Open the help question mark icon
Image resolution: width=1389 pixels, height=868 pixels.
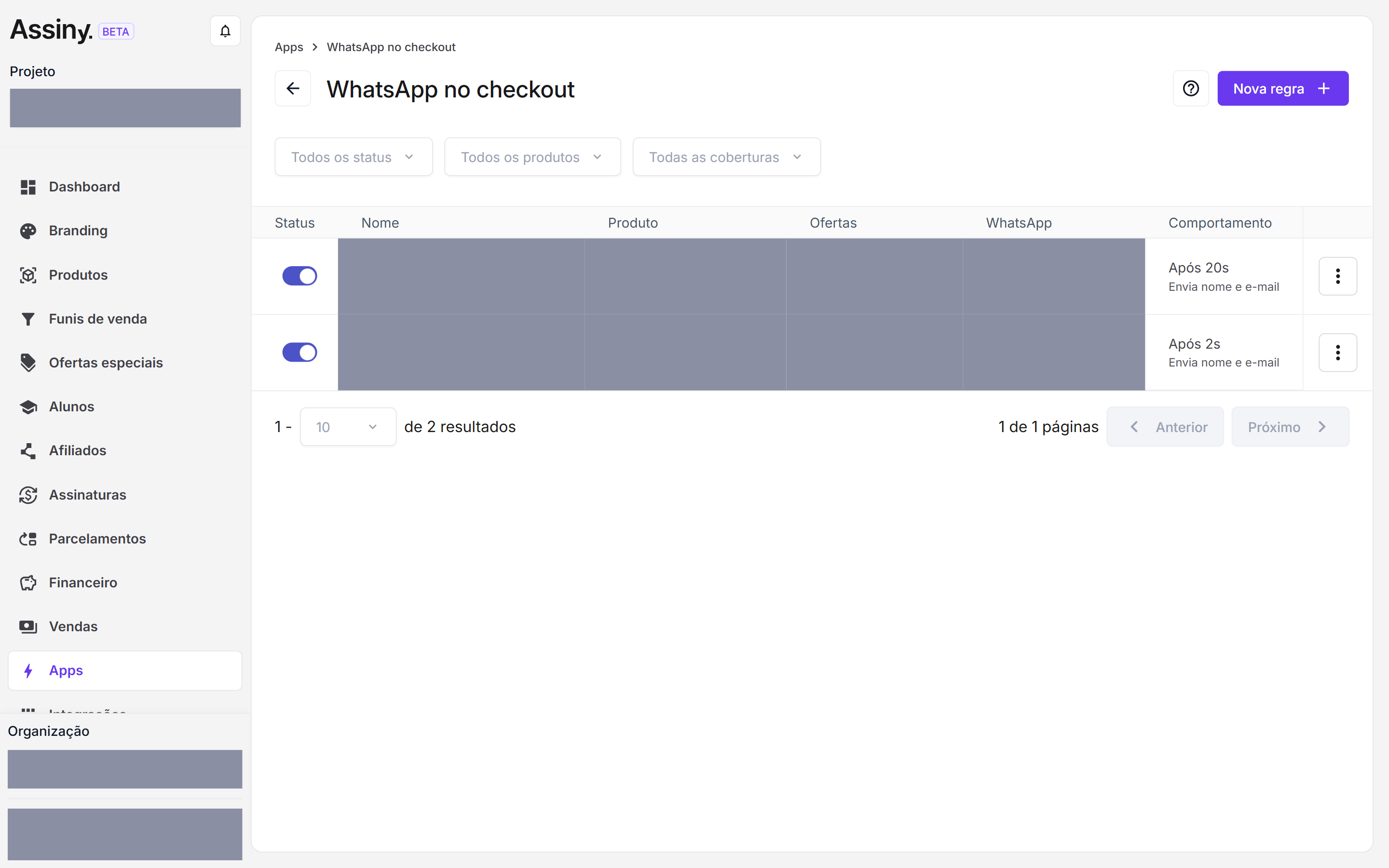coord(1190,88)
